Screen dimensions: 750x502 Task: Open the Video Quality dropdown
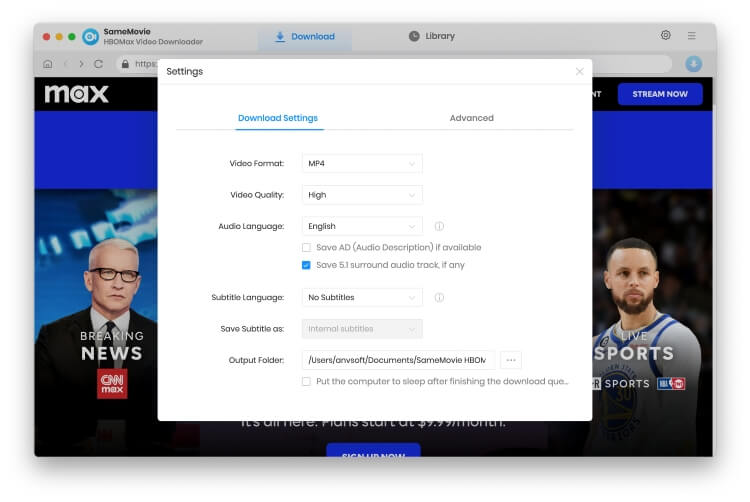coord(362,195)
